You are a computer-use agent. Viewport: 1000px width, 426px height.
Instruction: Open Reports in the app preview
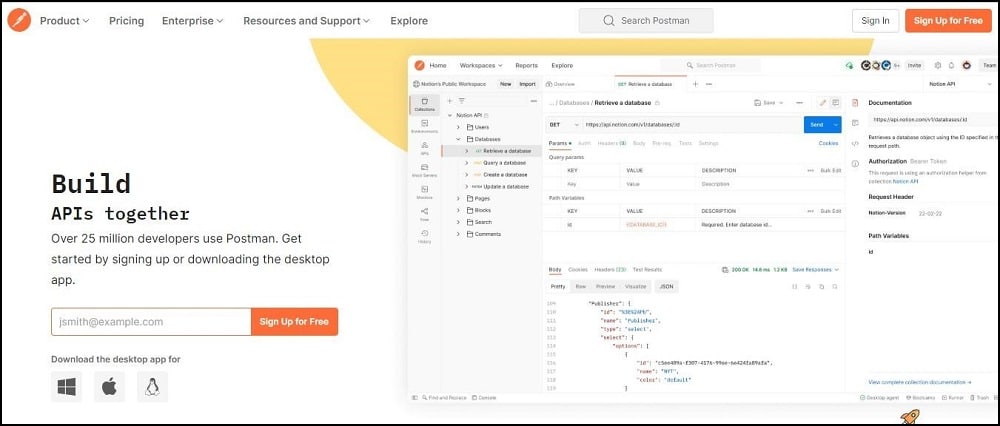point(526,65)
